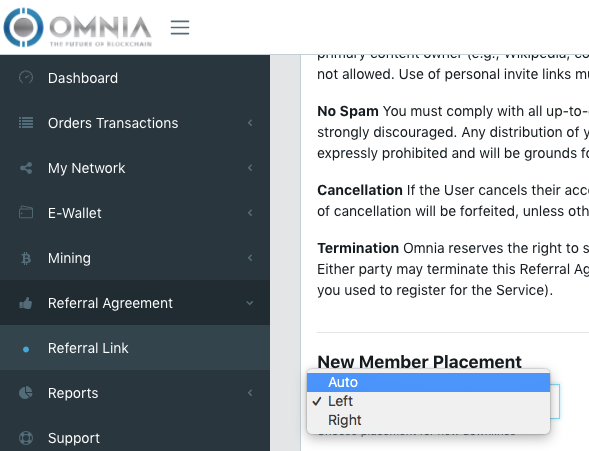Click the E-Wallet wallet icon
589x451 pixels.
(x=26, y=213)
